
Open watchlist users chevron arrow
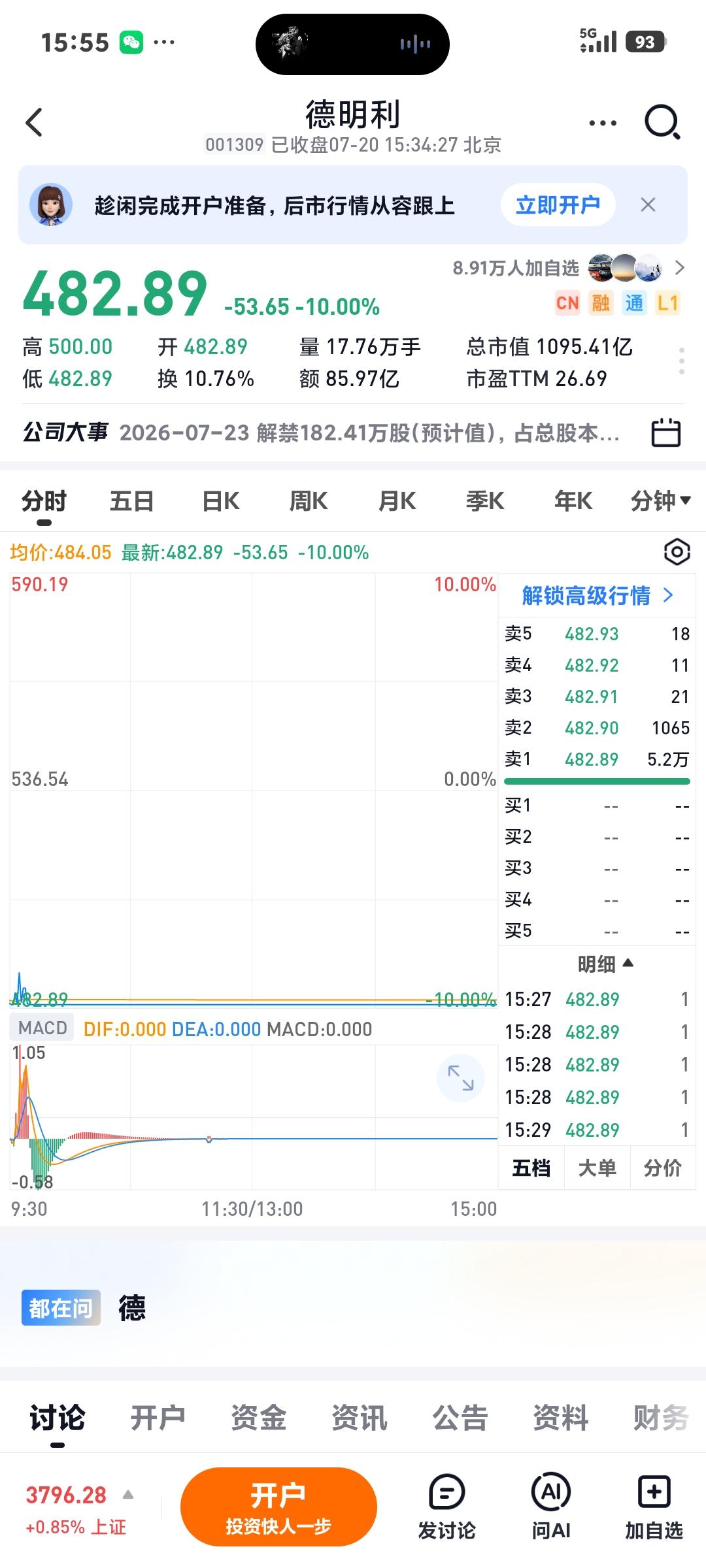[x=680, y=268]
